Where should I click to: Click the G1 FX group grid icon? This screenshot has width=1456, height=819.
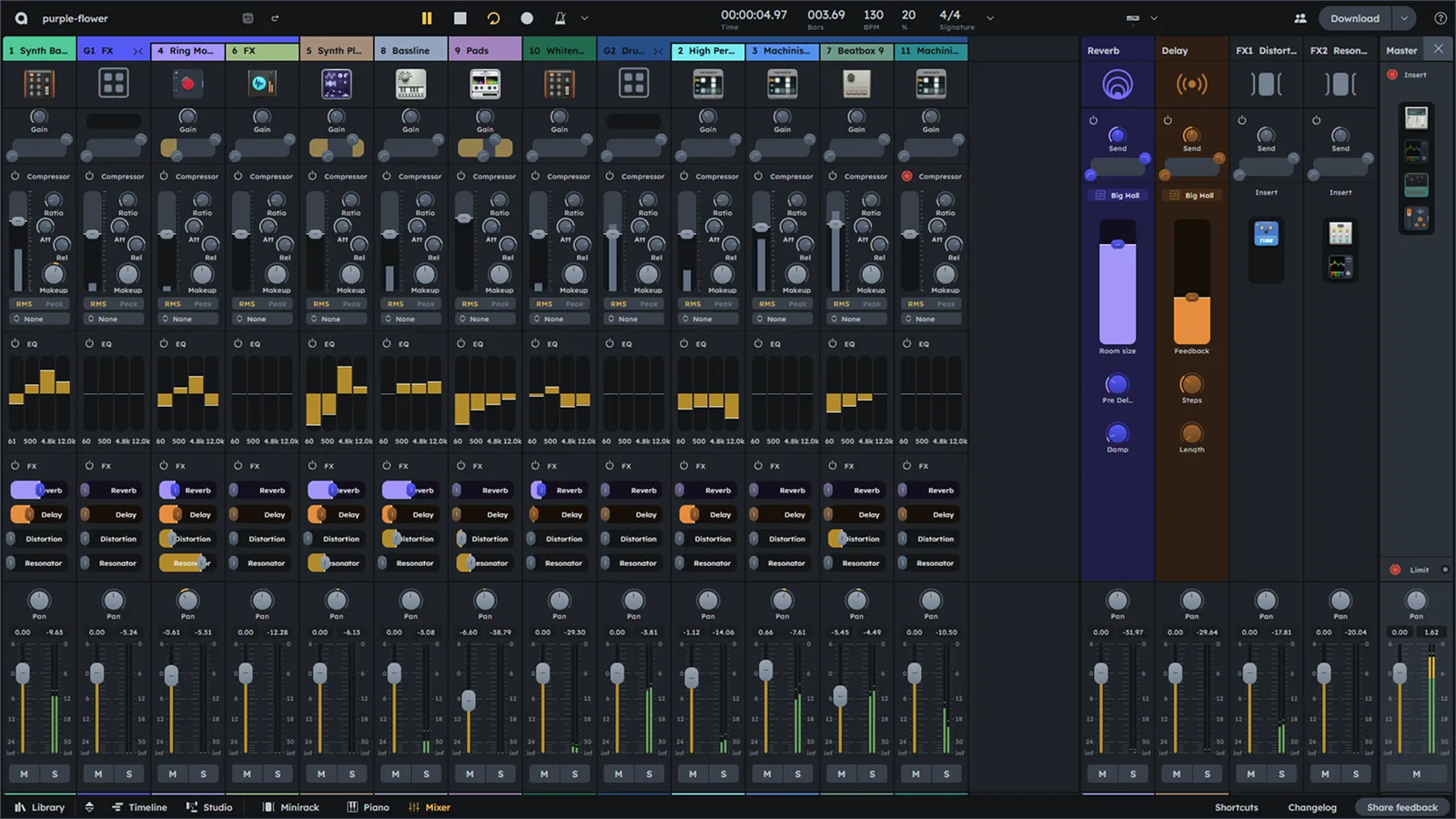(113, 84)
